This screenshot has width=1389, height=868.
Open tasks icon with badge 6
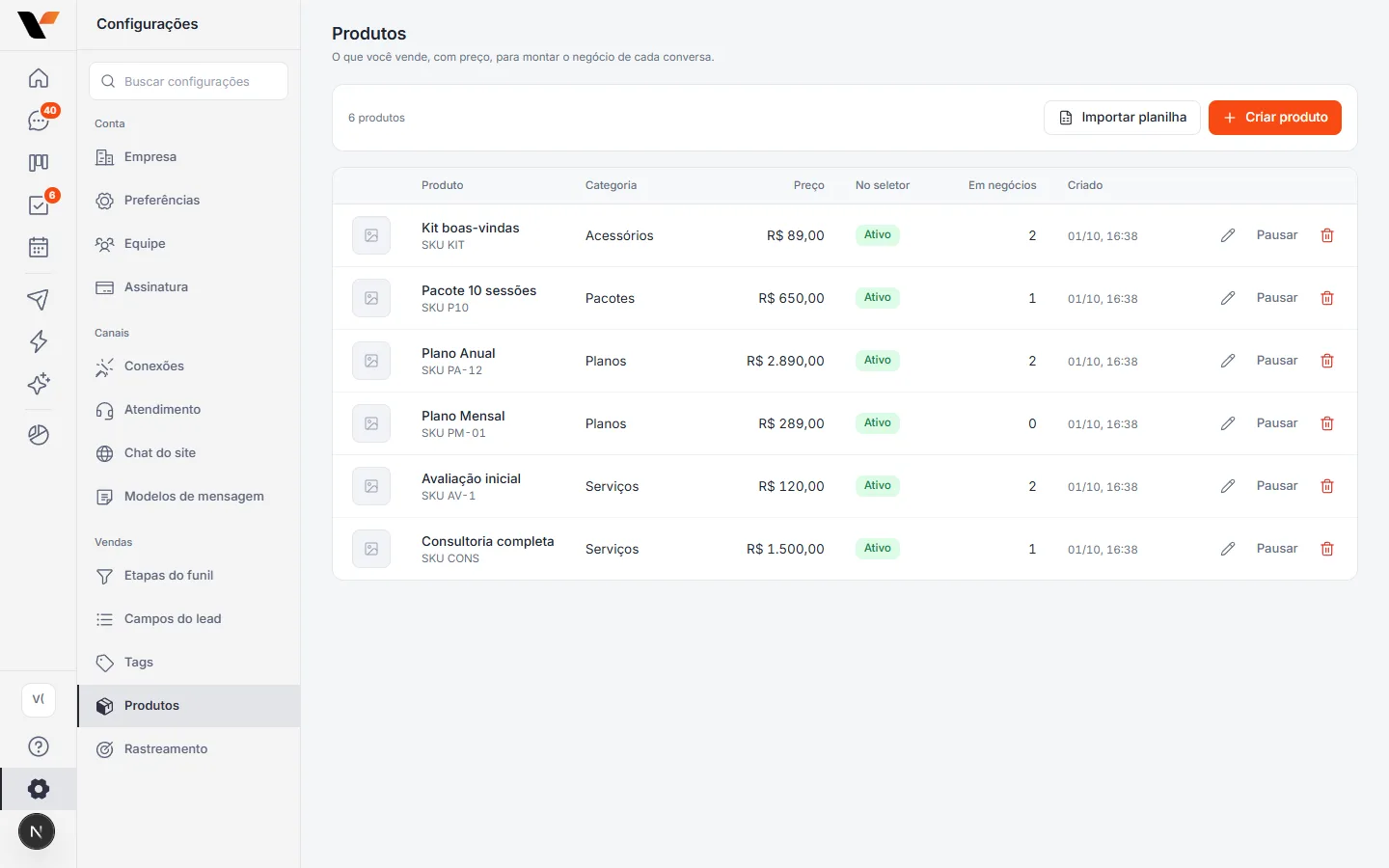39,205
